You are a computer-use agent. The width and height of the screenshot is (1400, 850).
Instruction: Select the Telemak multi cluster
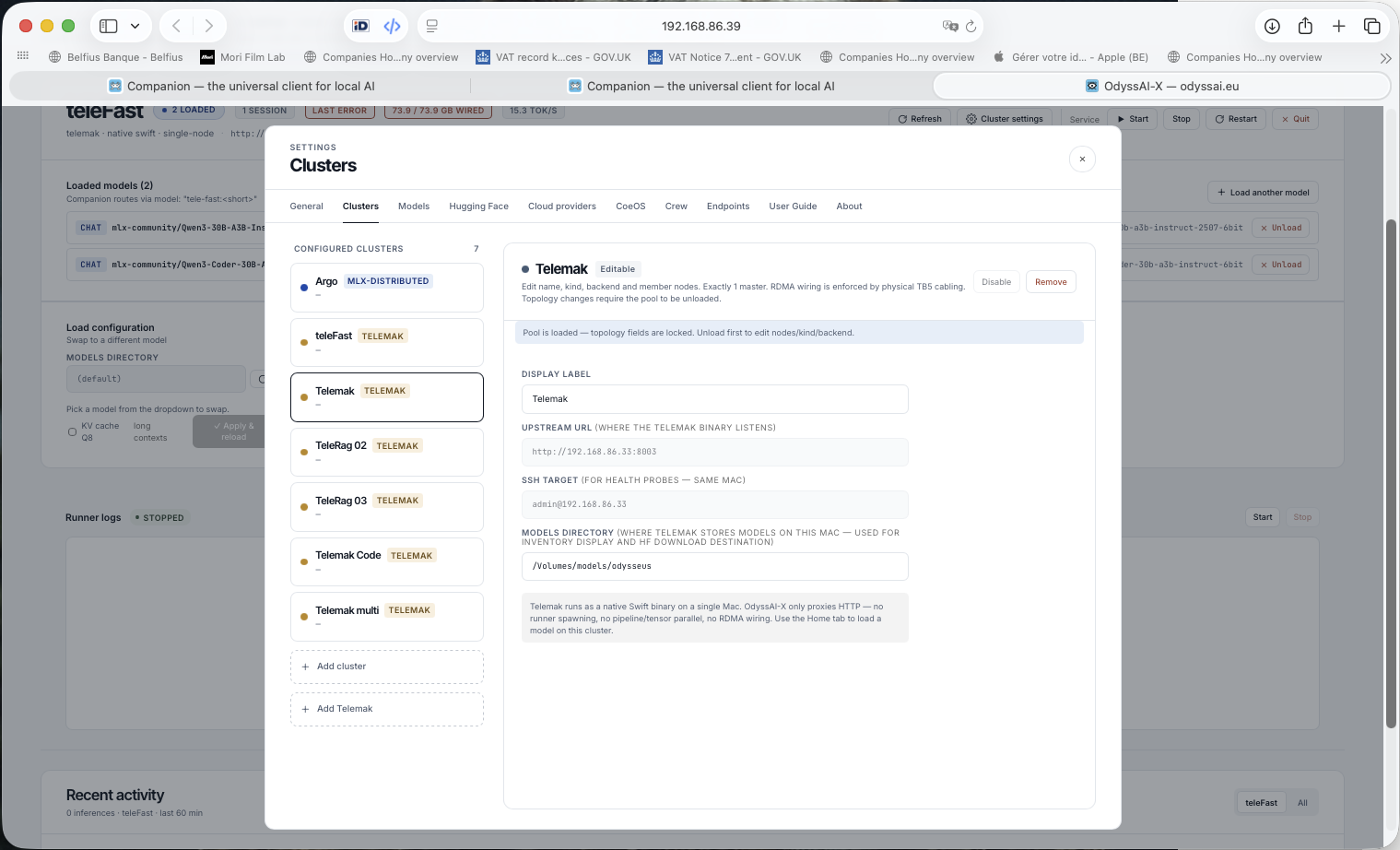pyautogui.click(x=387, y=617)
